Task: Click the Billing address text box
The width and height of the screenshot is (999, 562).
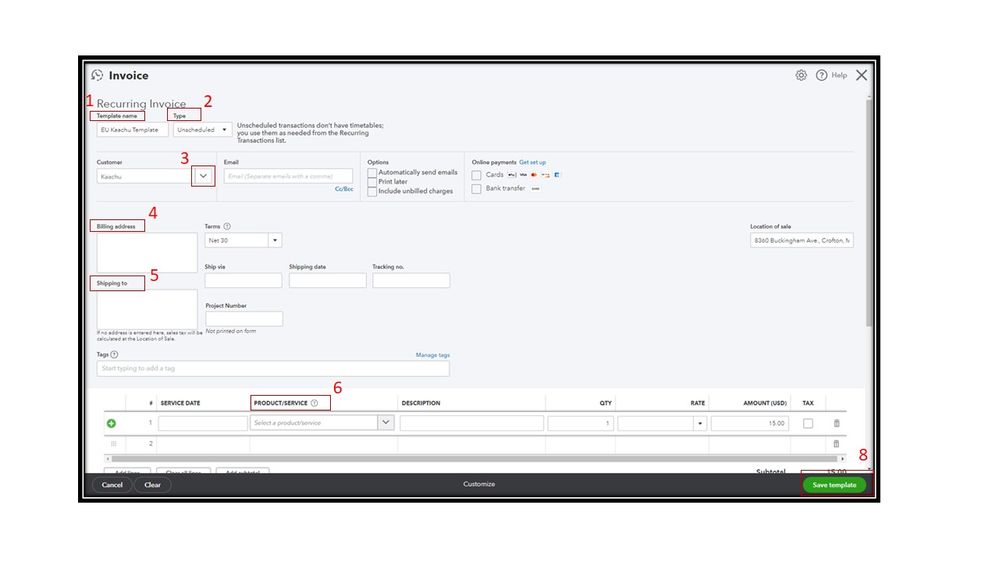Action: 147,252
